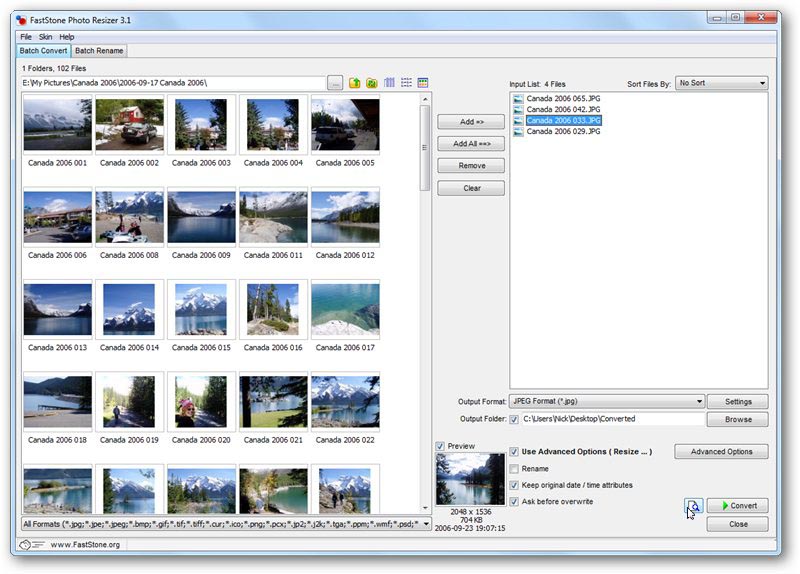This screenshot has height=574, width=800.
Task: Expand the Output Format dropdown
Action: coord(606,401)
